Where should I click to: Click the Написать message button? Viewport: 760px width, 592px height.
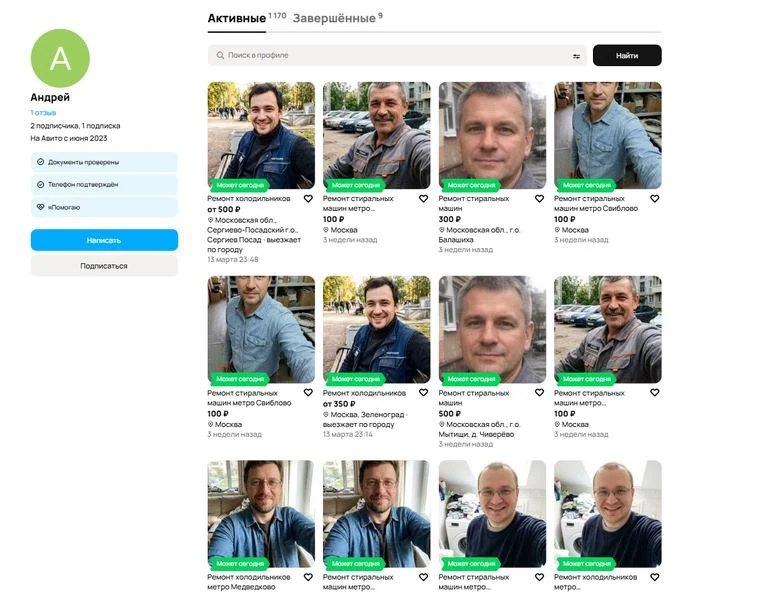104,240
